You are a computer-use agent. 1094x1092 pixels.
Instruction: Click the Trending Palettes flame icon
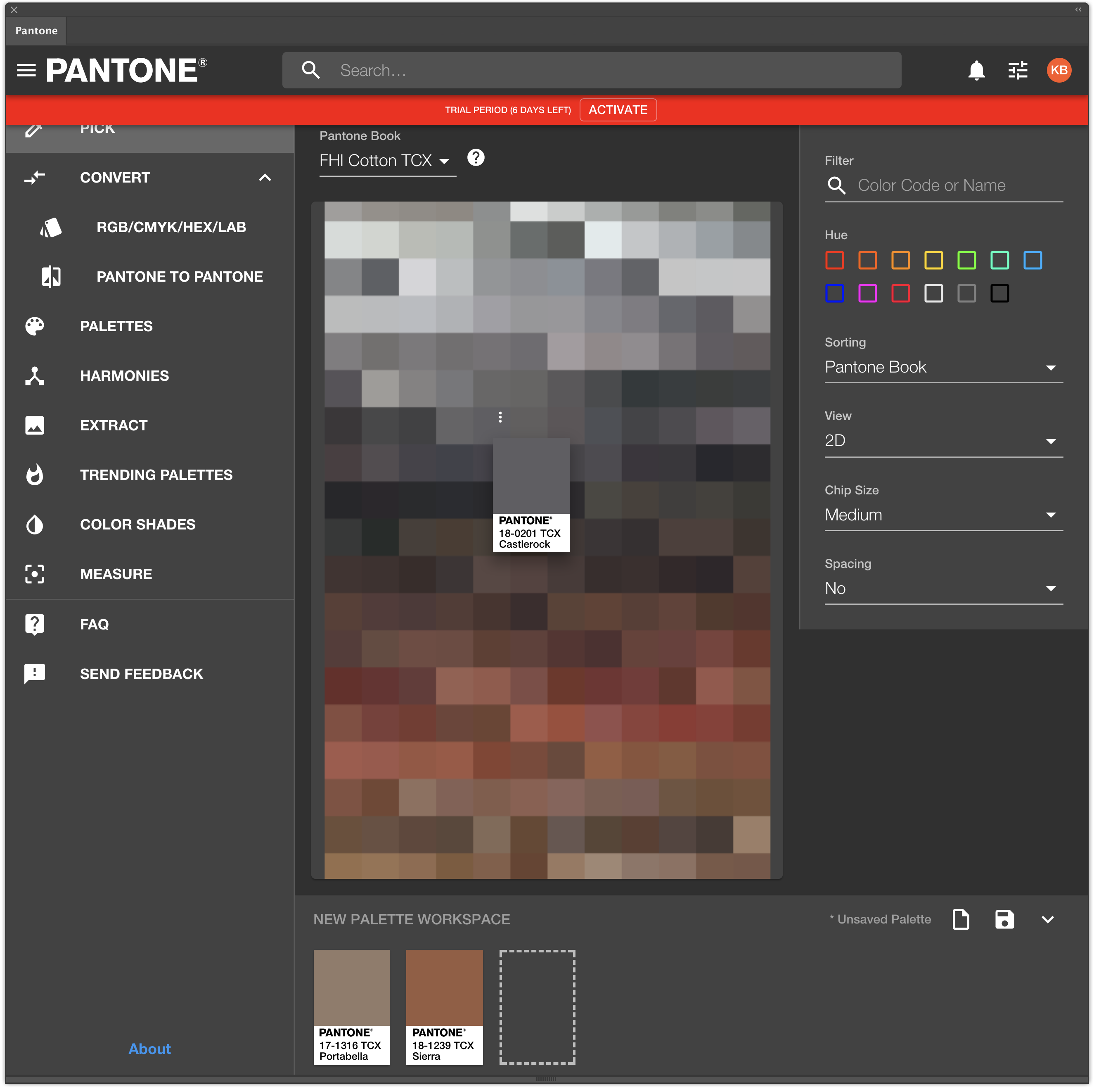[x=35, y=475]
